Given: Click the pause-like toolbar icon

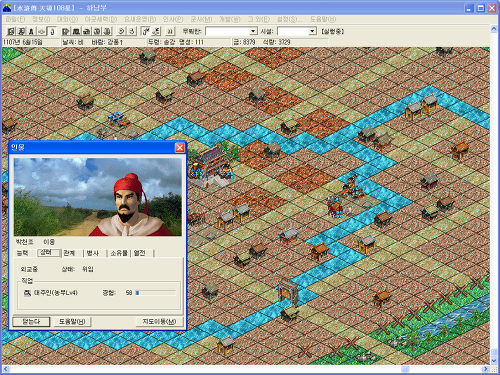Looking at the screenshot, I should (170, 31).
